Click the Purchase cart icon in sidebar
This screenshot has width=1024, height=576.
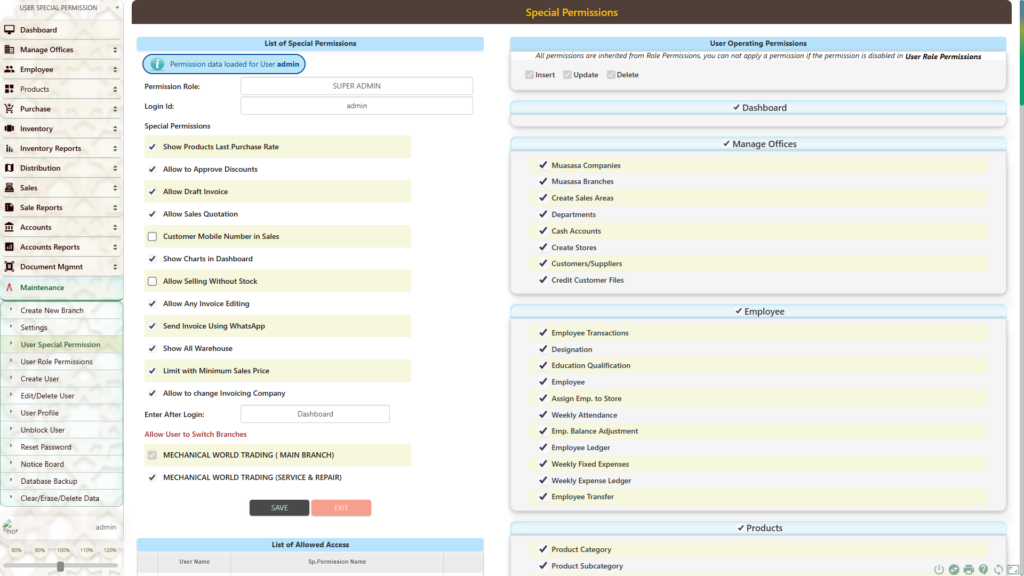point(10,109)
